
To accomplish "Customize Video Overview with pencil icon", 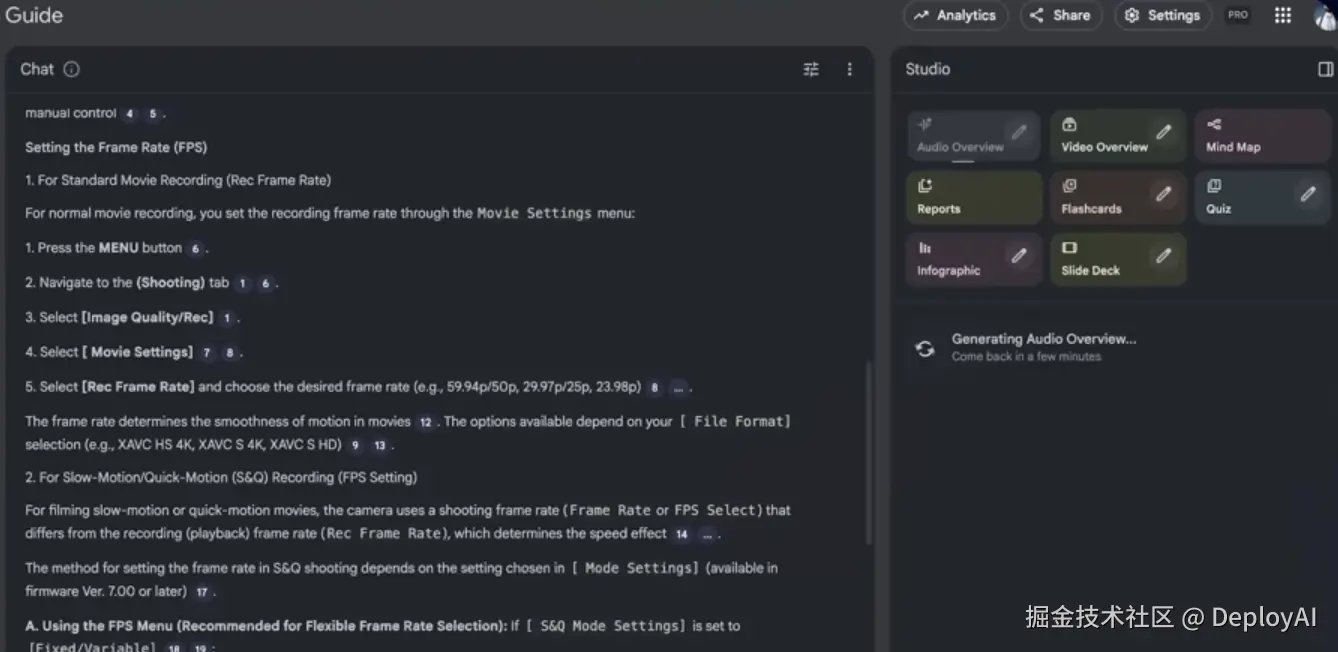I will [1164, 132].
